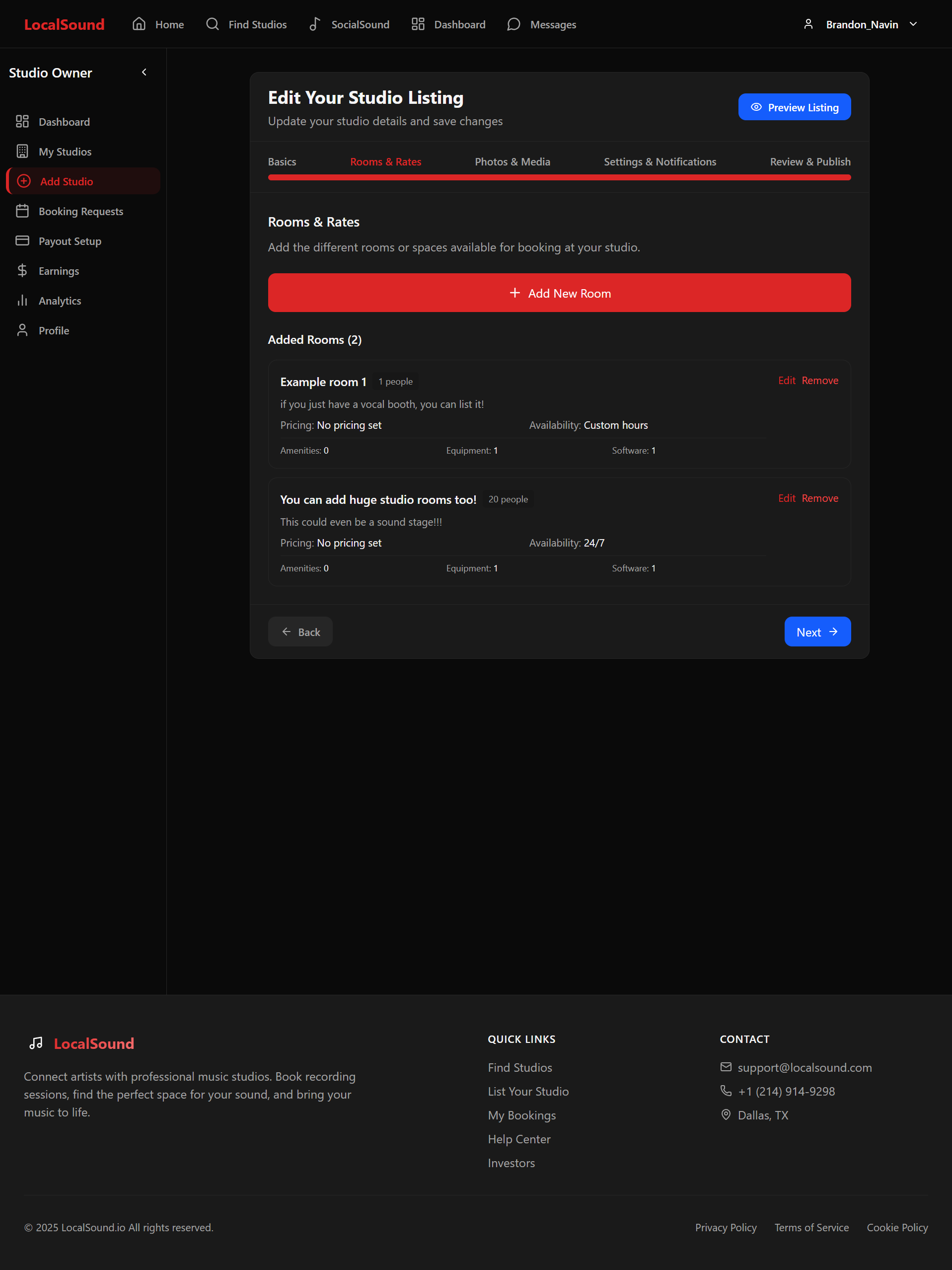Click the LocalSound logo in header
The width and height of the screenshot is (952, 1270).
tap(64, 24)
